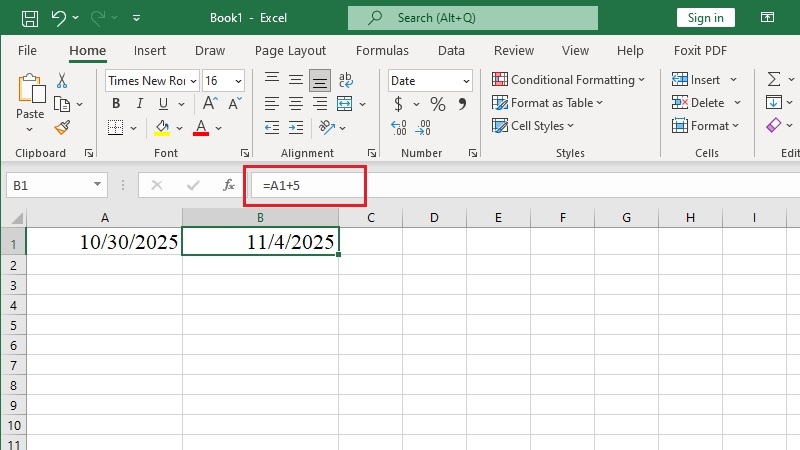Viewport: 800px width, 450px height.
Task: Open Conditional Formatting menu
Action: (568, 80)
